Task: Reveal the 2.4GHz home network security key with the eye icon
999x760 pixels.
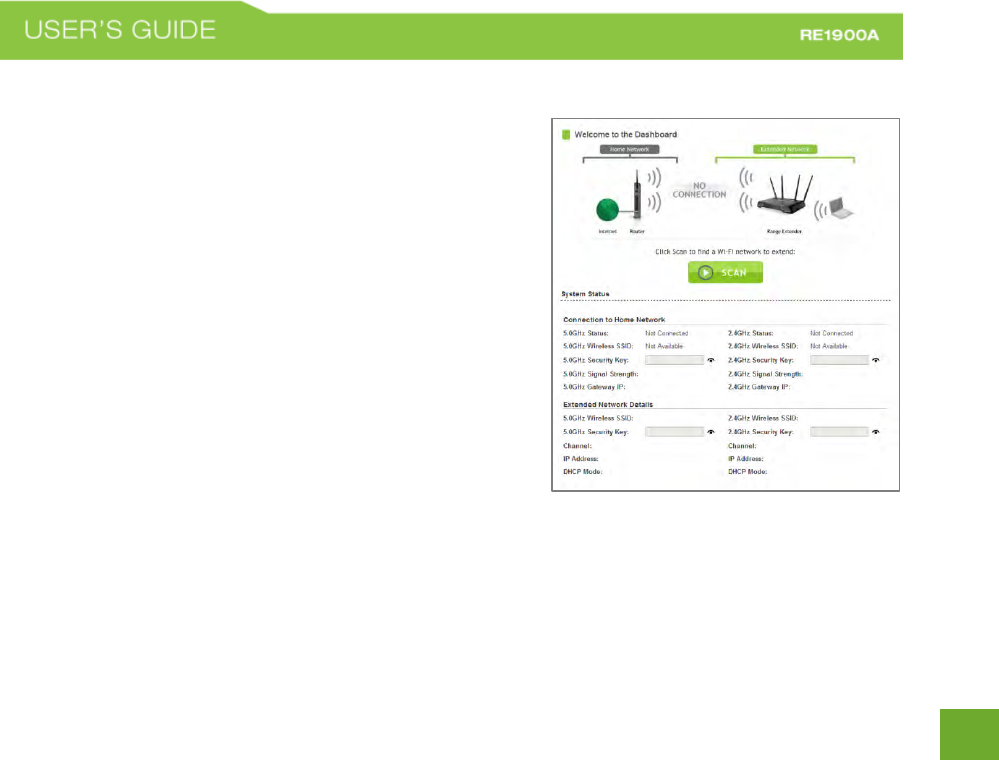Action: [876, 360]
